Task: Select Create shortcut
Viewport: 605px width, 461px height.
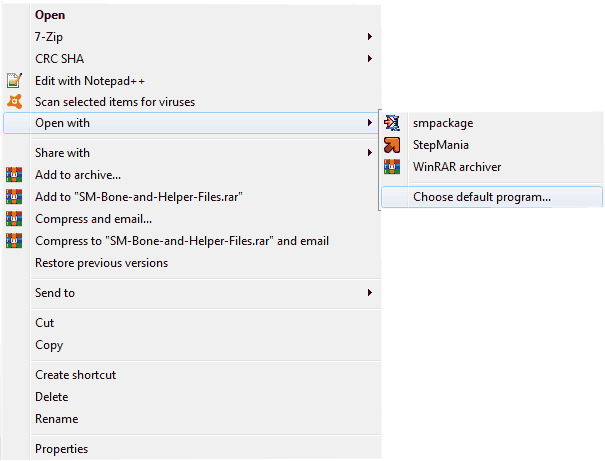Action: (192, 375)
